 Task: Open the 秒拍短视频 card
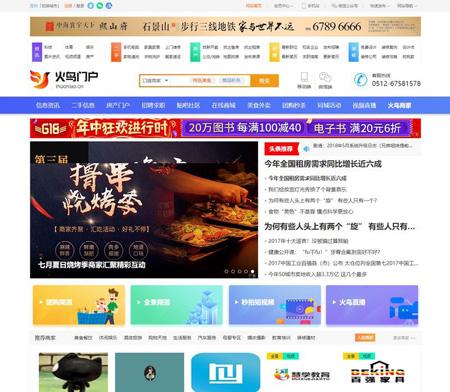coord(275,305)
